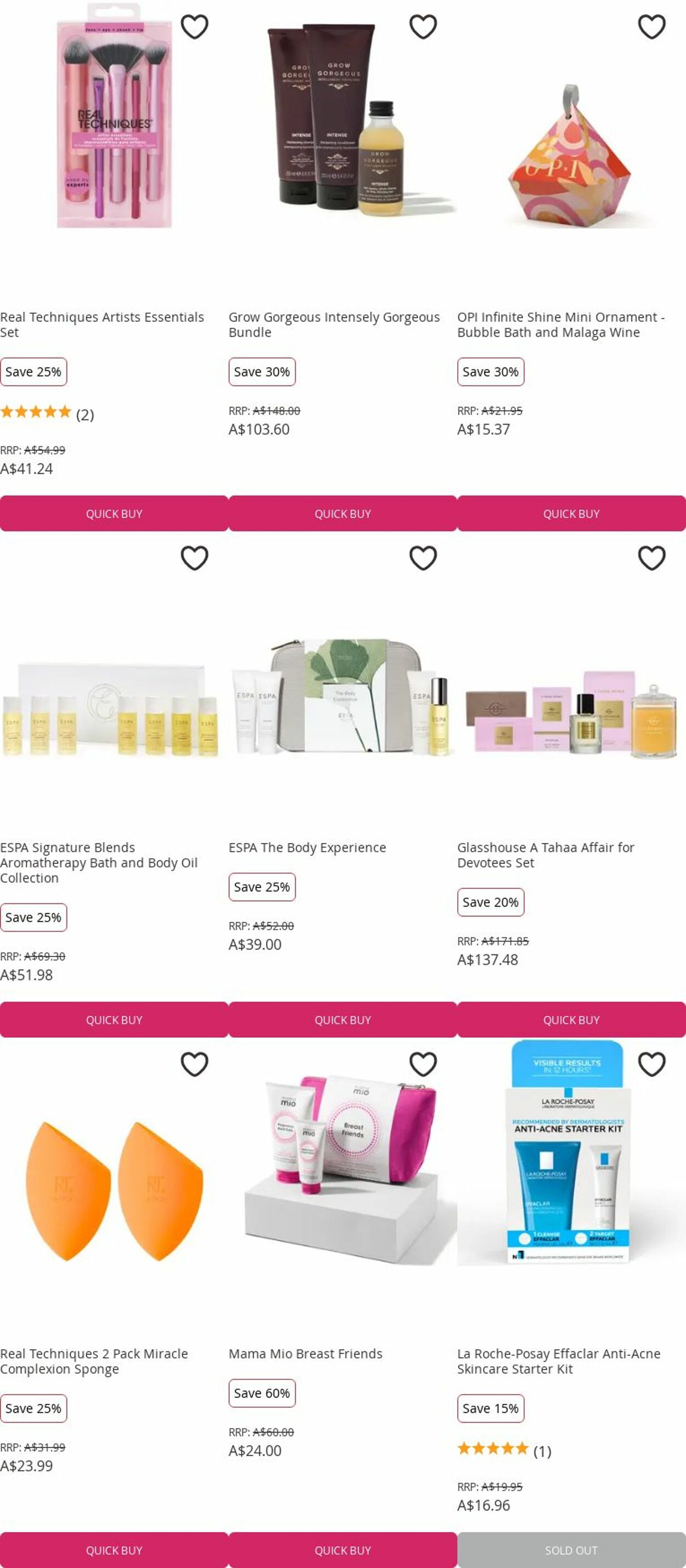This screenshot has width=686, height=1568.
Task: Add Miracle Complexion Sponge to wishlist
Action: [x=194, y=1064]
